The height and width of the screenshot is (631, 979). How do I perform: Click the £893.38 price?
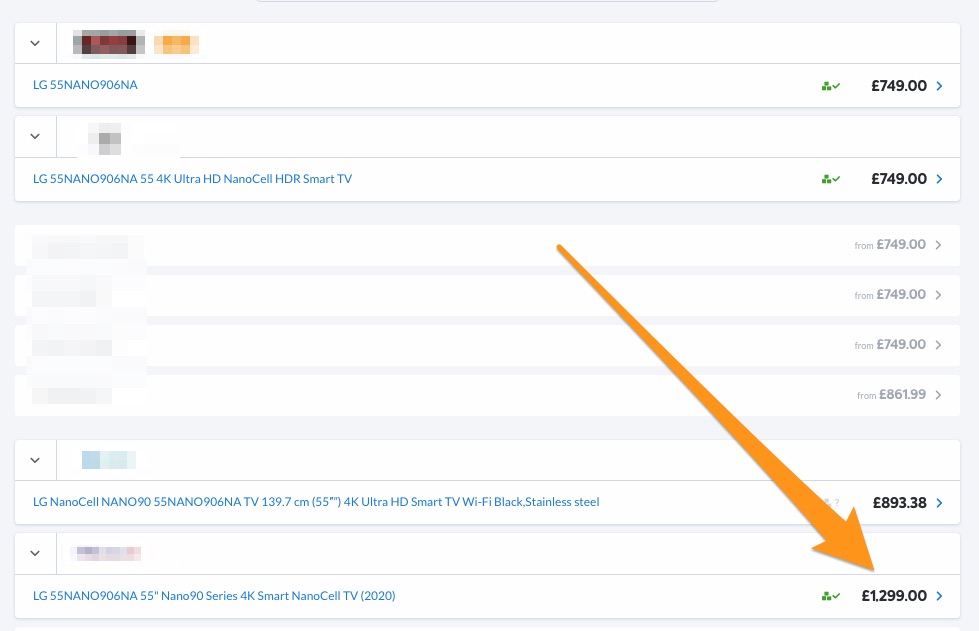point(900,503)
